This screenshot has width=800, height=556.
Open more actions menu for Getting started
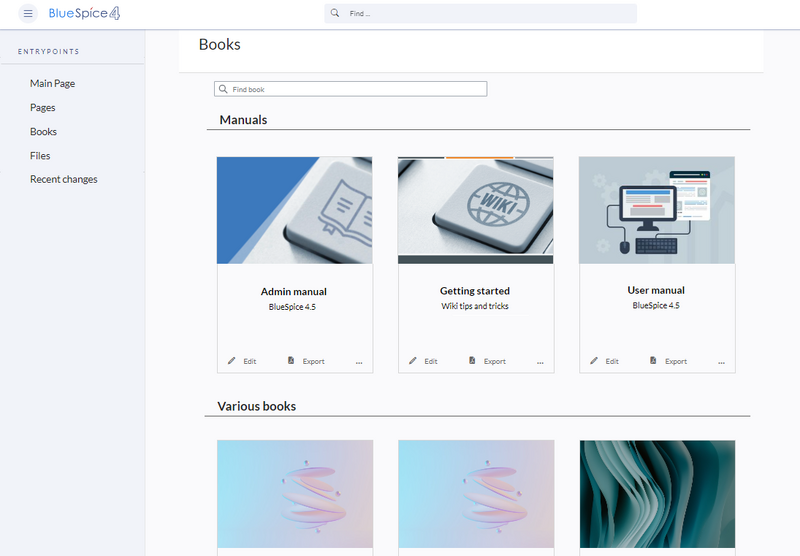click(x=539, y=362)
